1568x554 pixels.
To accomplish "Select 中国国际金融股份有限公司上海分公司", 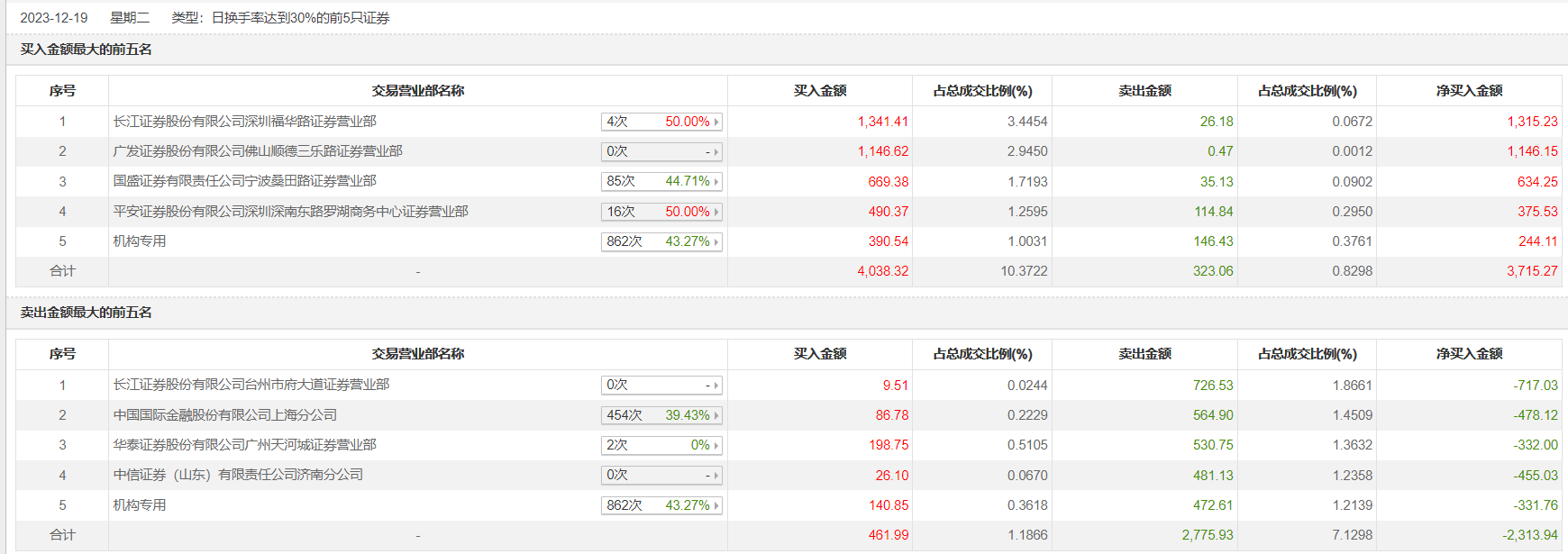I will click(225, 415).
